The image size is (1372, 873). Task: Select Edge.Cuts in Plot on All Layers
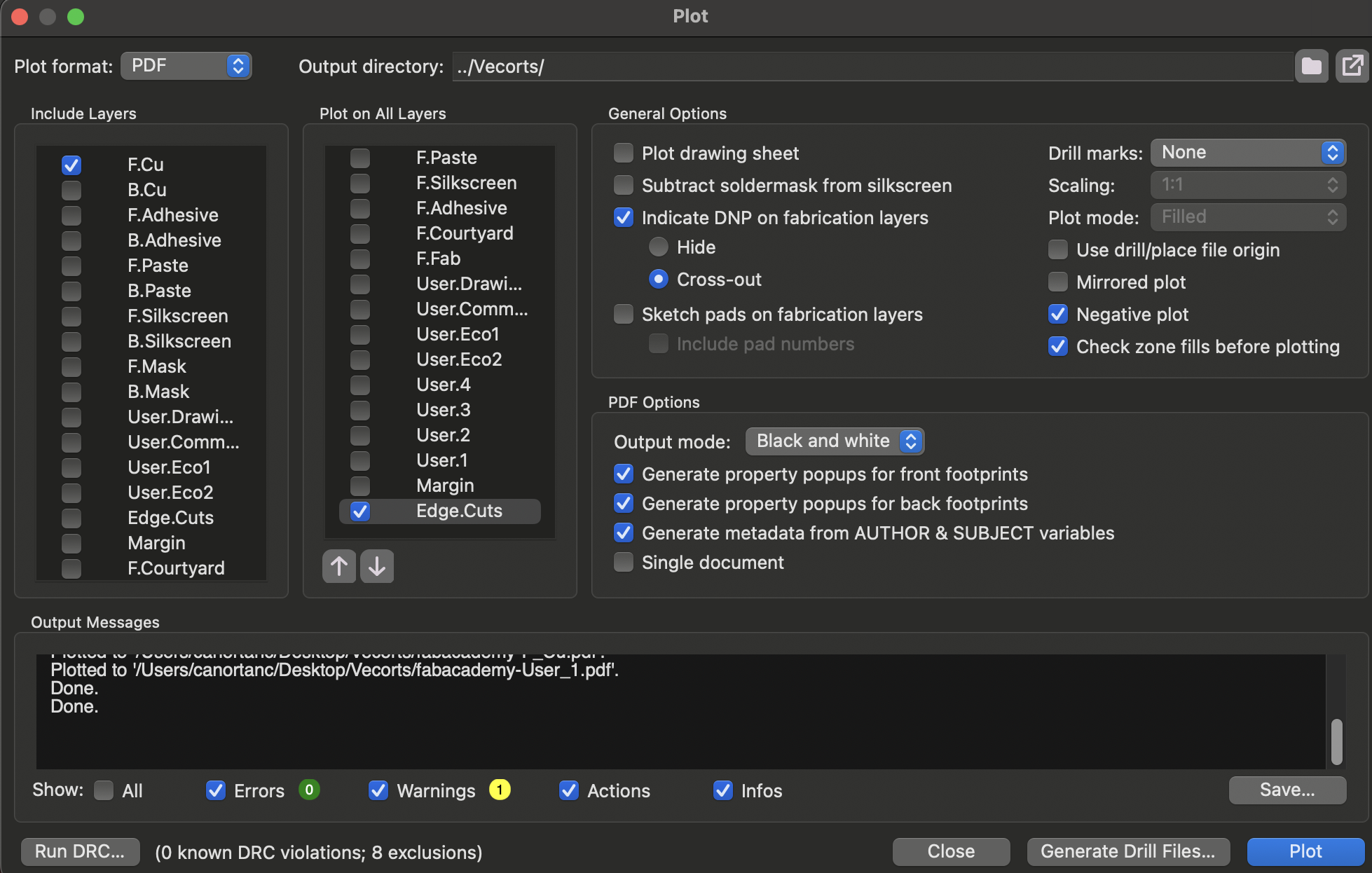(x=458, y=511)
